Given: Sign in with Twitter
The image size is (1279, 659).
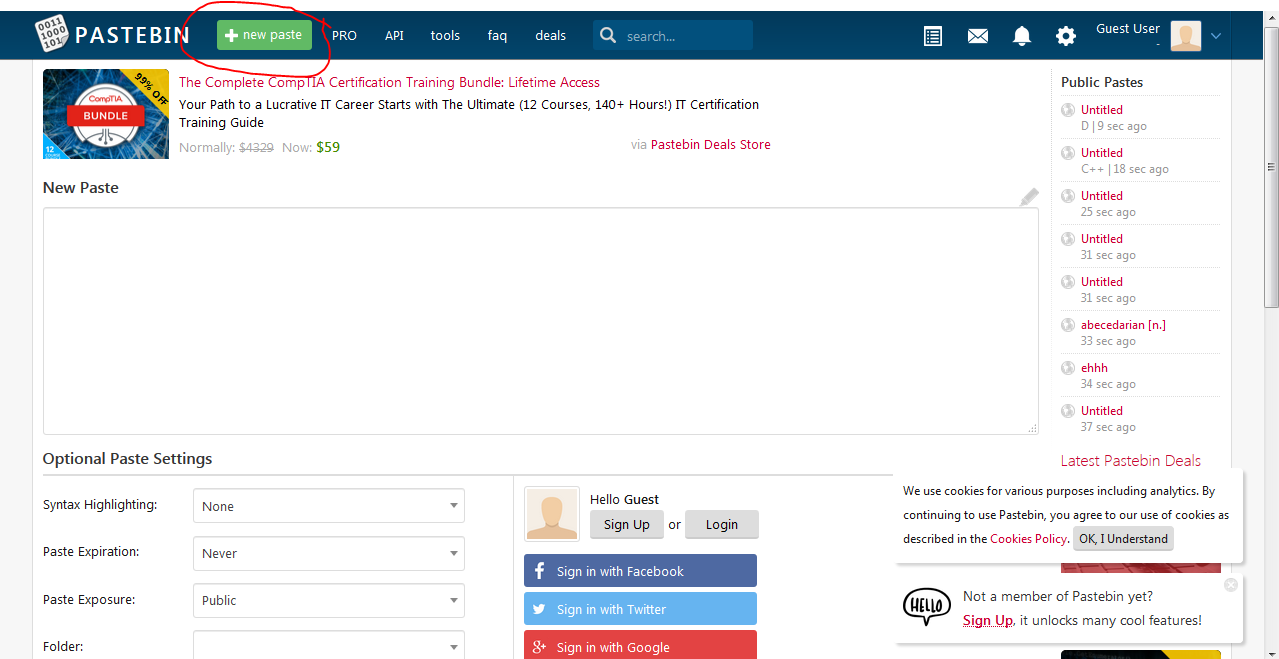Looking at the screenshot, I should tap(640, 609).
